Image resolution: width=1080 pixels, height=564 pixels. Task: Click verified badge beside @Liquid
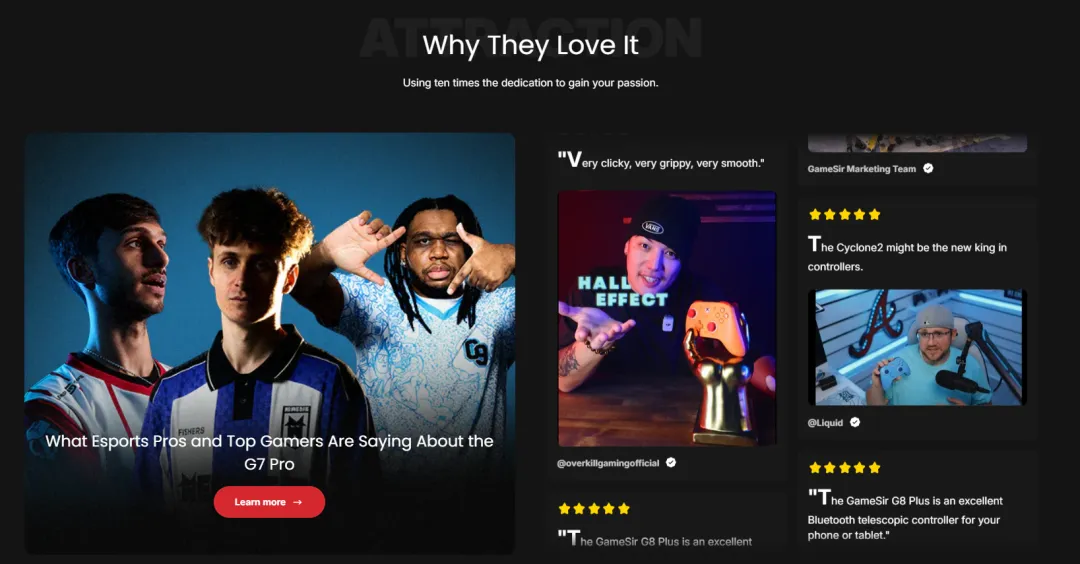pos(855,422)
